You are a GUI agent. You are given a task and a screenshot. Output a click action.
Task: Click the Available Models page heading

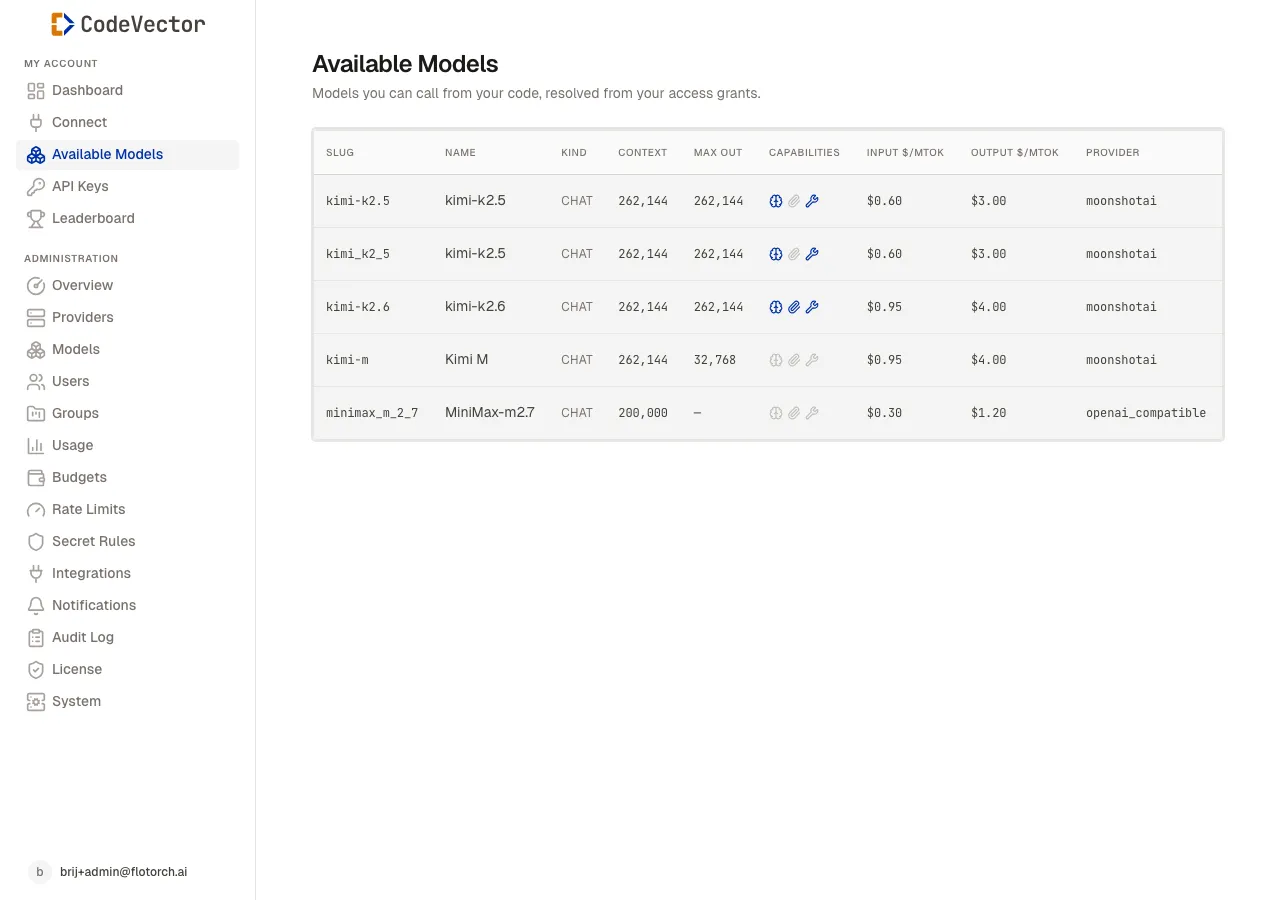click(x=405, y=64)
